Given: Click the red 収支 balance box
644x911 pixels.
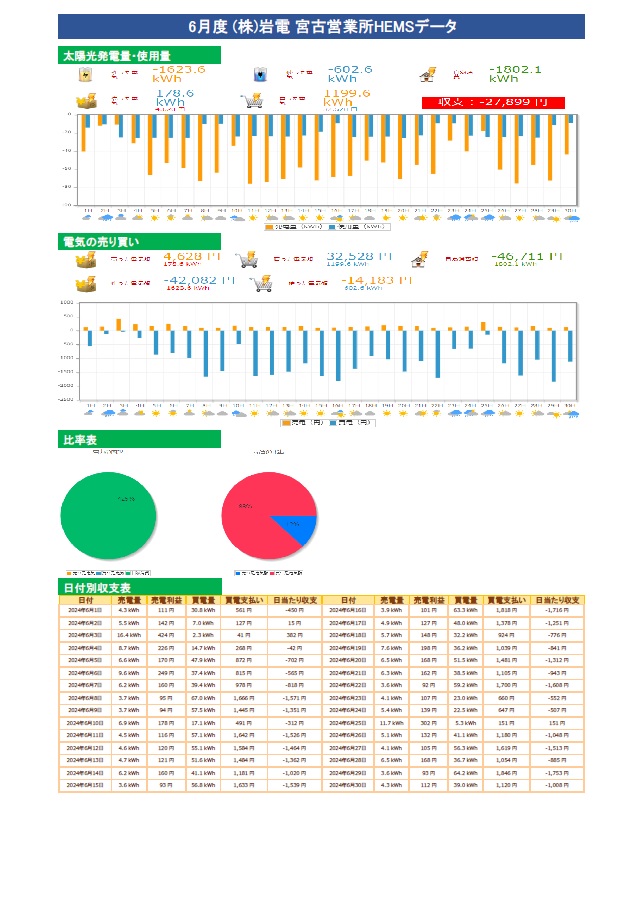Looking at the screenshot, I should point(493,102).
